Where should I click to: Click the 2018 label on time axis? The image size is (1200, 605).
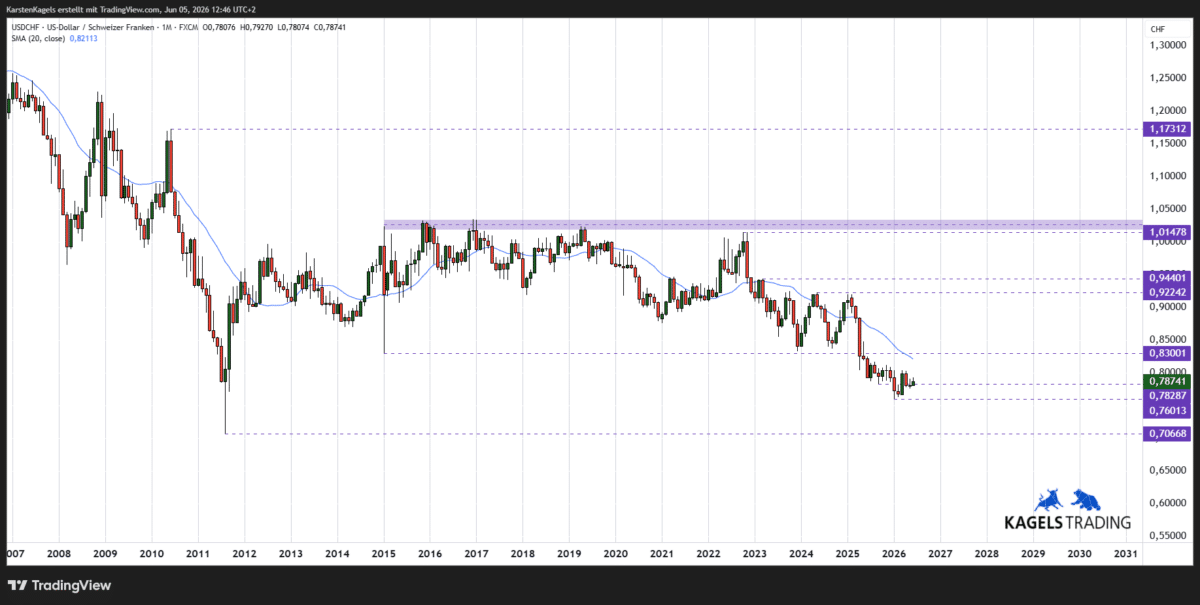522,553
